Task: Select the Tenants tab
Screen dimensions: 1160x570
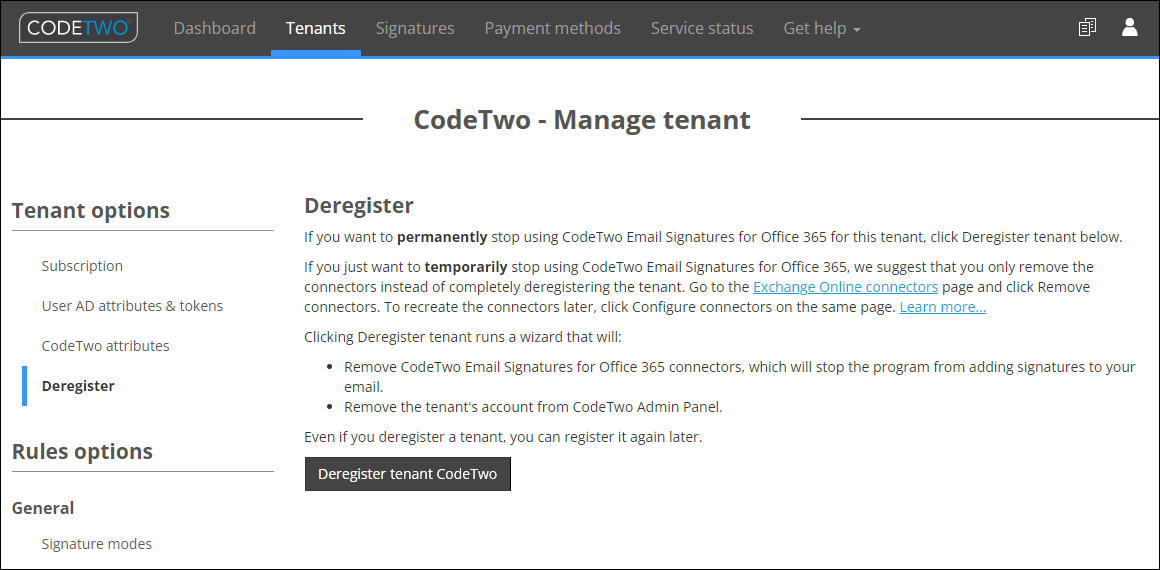Action: point(316,28)
